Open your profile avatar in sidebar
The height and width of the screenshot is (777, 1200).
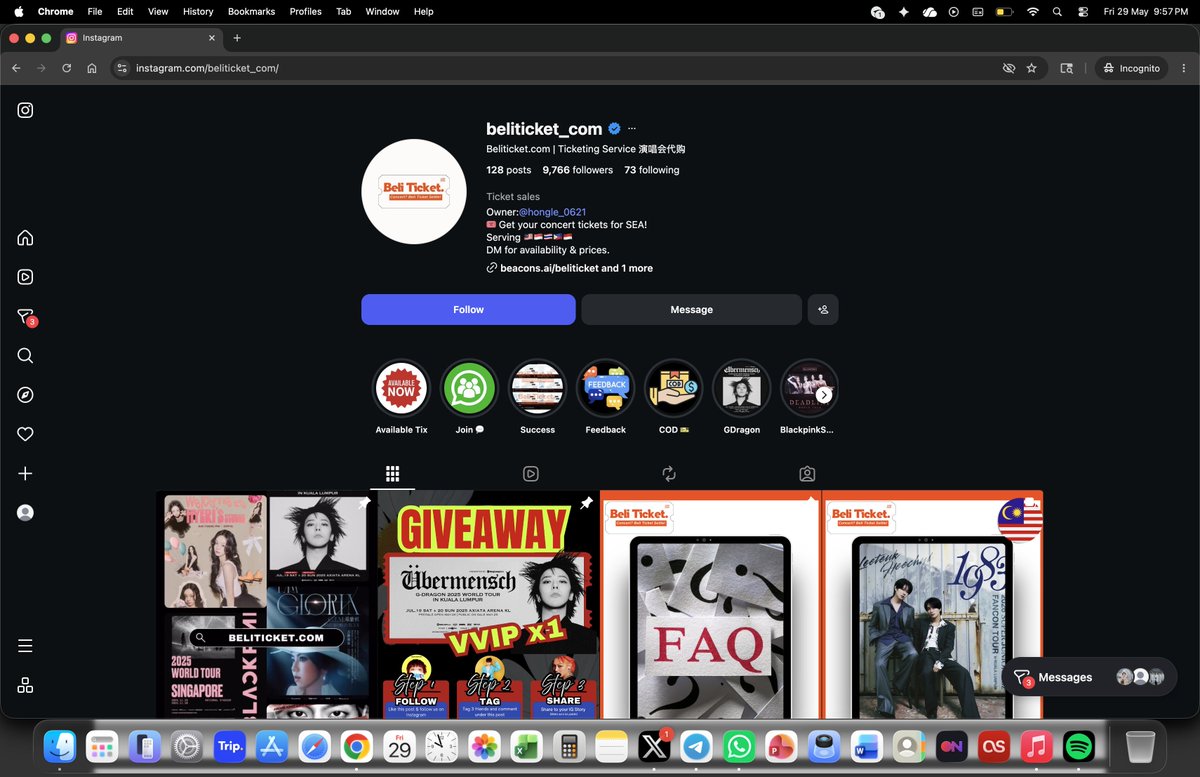tap(26, 513)
